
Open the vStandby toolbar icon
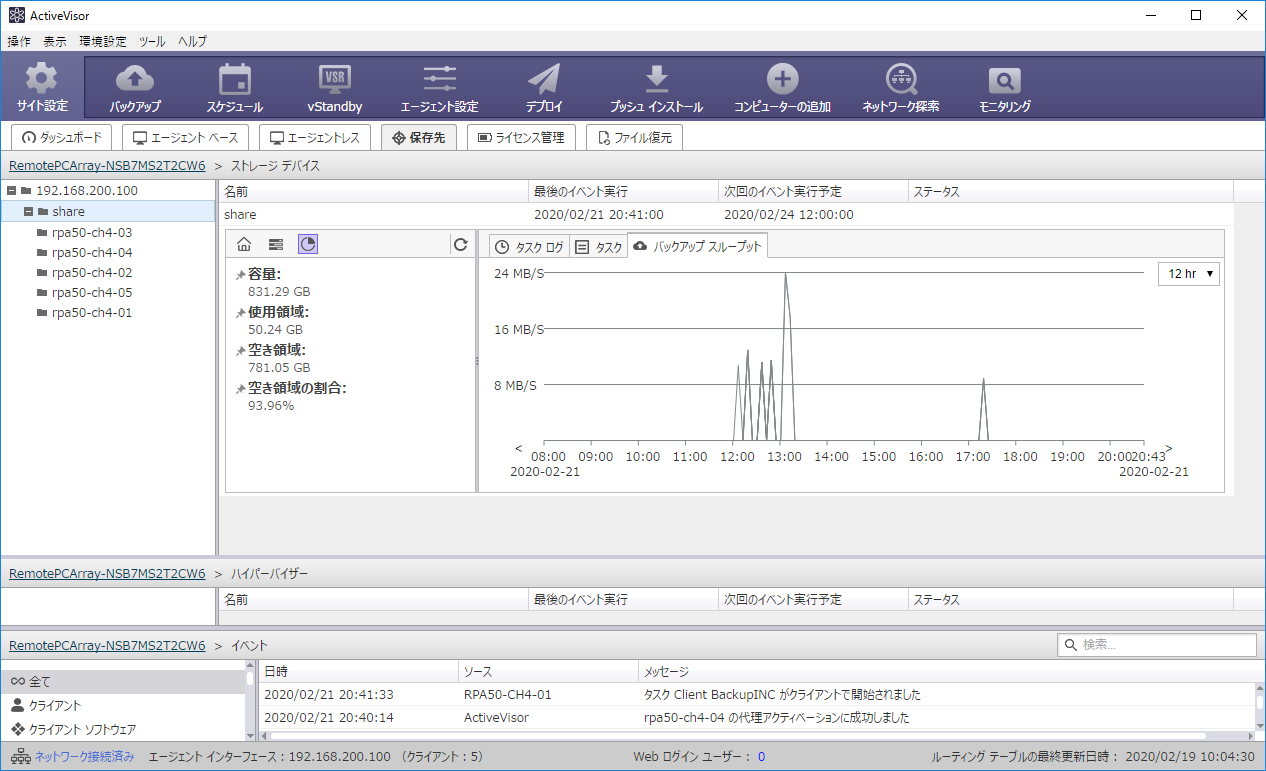coord(334,81)
